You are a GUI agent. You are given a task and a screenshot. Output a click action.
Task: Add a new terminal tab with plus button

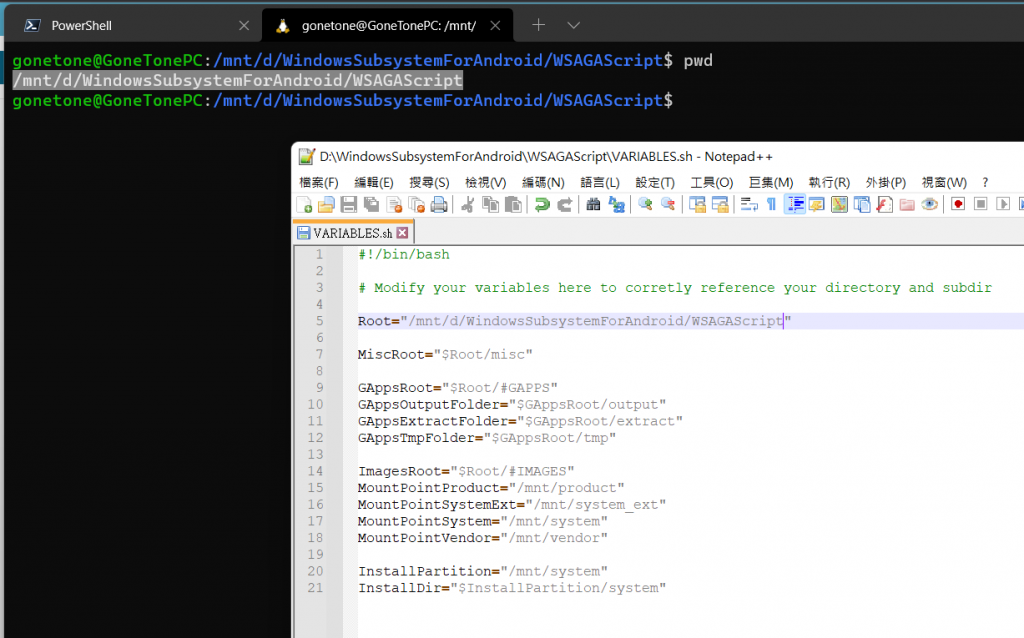(x=538, y=25)
